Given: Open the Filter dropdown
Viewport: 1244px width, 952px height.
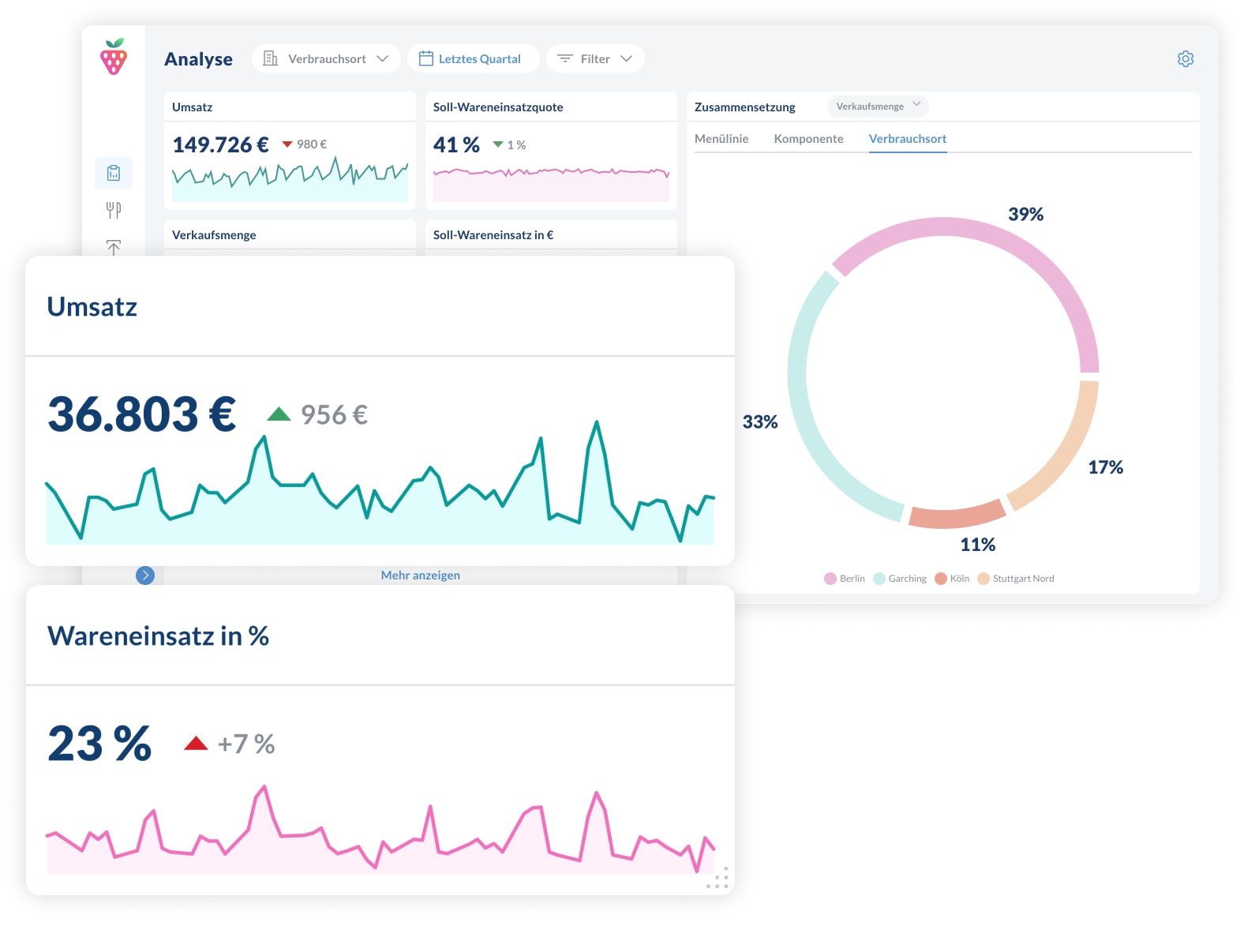Looking at the screenshot, I should pos(595,58).
